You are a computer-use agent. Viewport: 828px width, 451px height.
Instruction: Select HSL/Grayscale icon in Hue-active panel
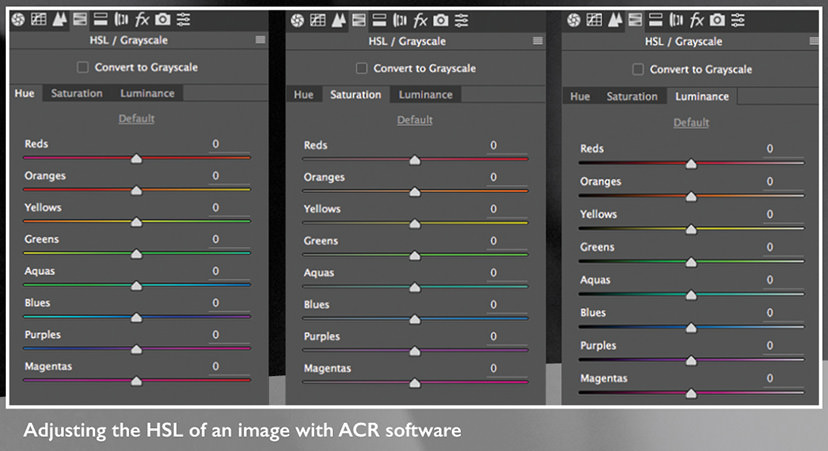point(80,20)
